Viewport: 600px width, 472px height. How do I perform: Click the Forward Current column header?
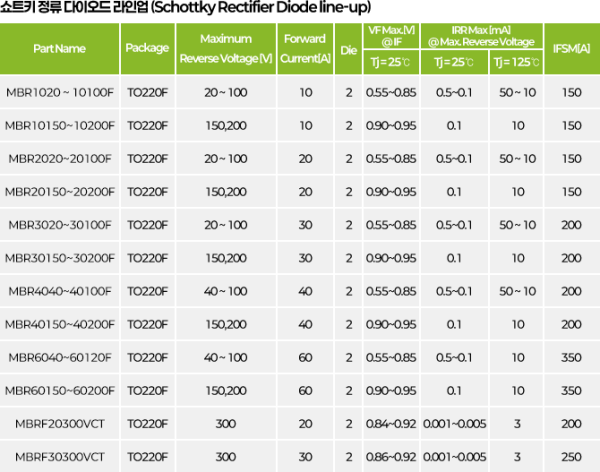click(305, 48)
